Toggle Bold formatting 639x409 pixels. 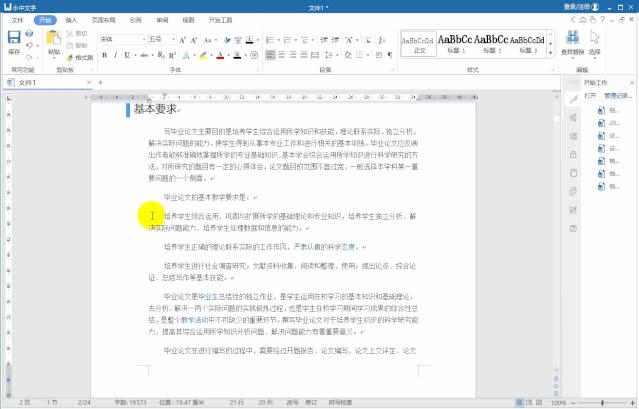(x=105, y=55)
